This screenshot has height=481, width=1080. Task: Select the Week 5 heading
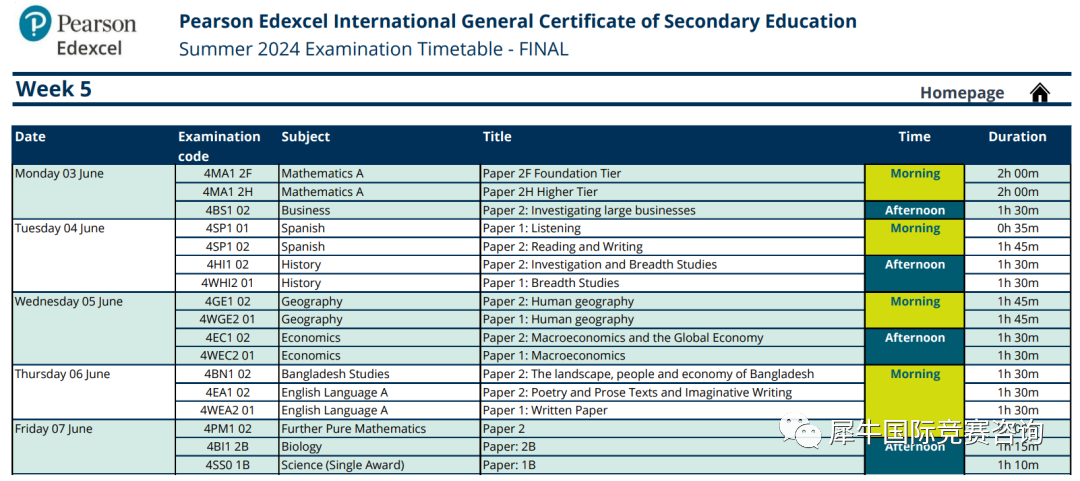tap(54, 89)
